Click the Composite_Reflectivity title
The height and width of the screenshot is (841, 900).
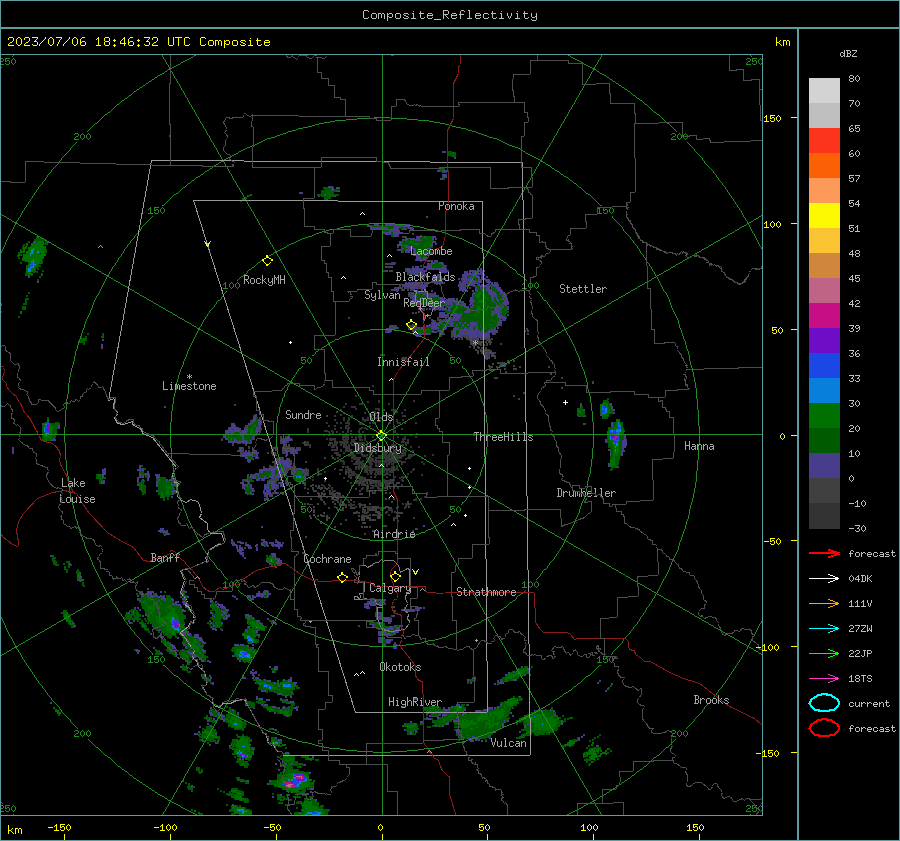450,15
